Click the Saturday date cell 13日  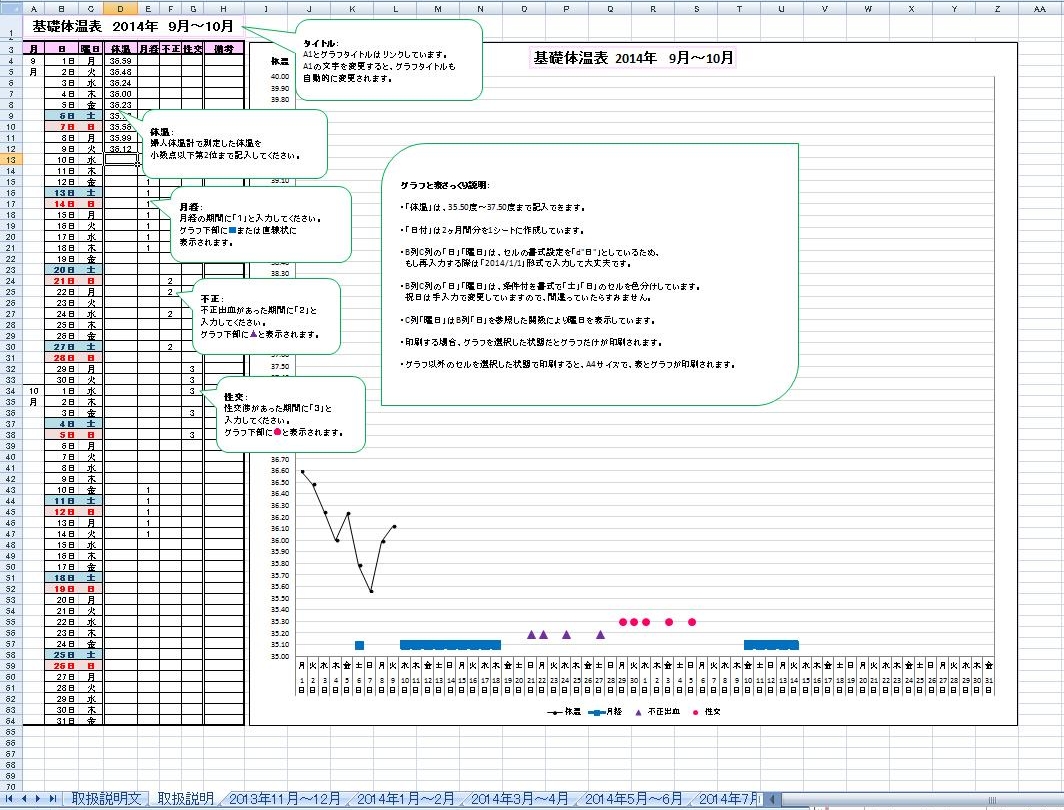click(62, 193)
